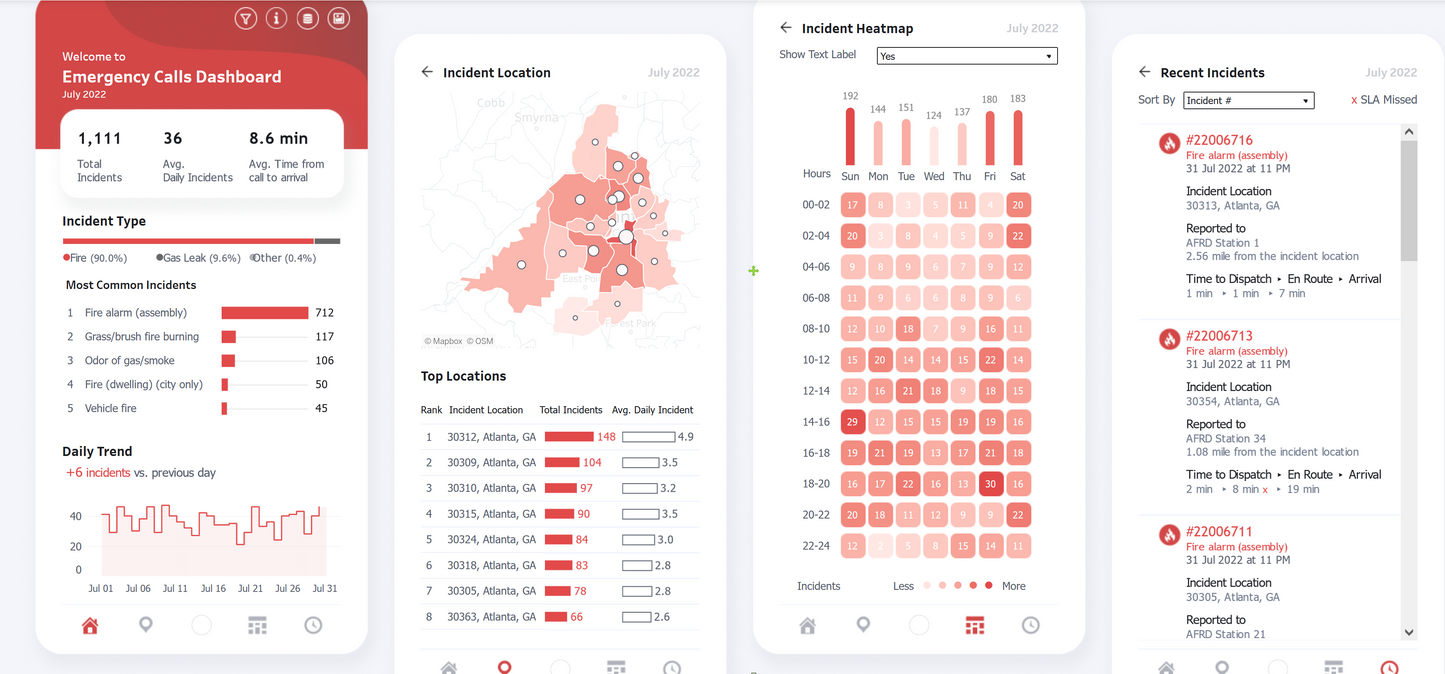Tap the empty circle nav icon on main dashboard
The height and width of the screenshot is (674, 1445).
(x=201, y=626)
